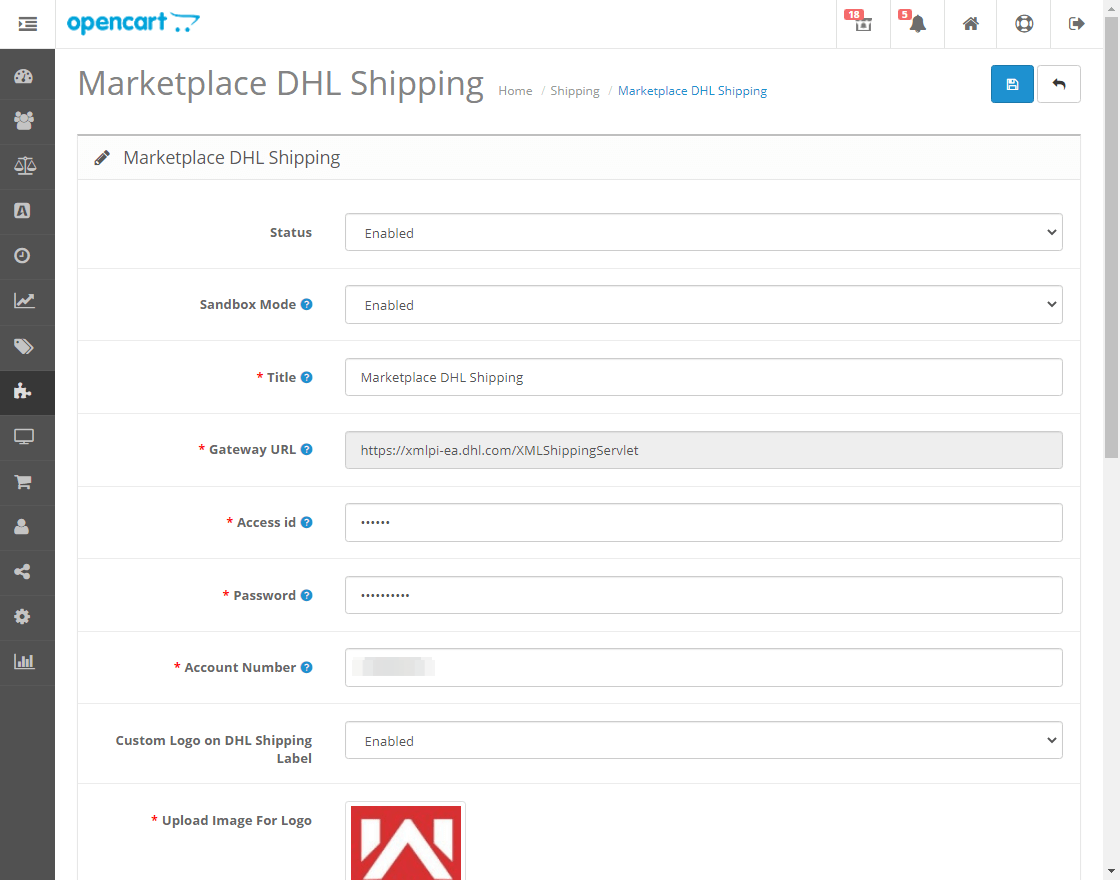Open the letter A sidebar icon
This screenshot has width=1120, height=880.
coord(24,211)
